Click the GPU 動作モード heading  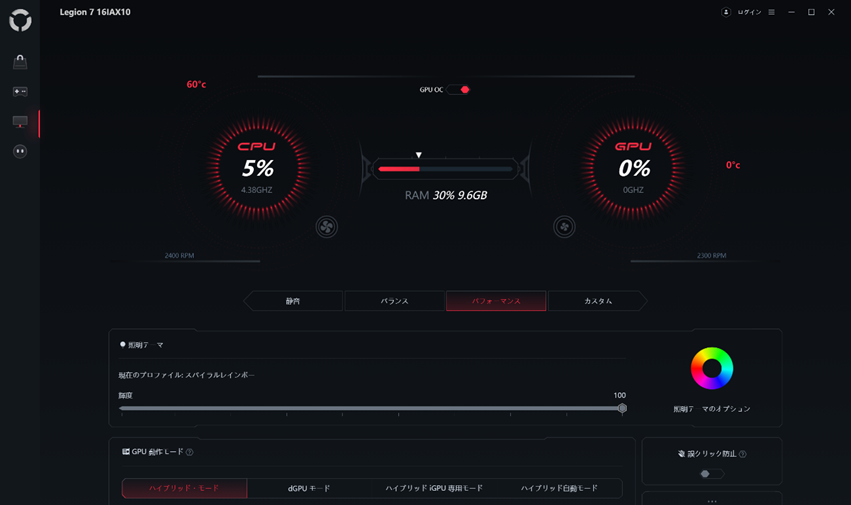(x=157, y=452)
